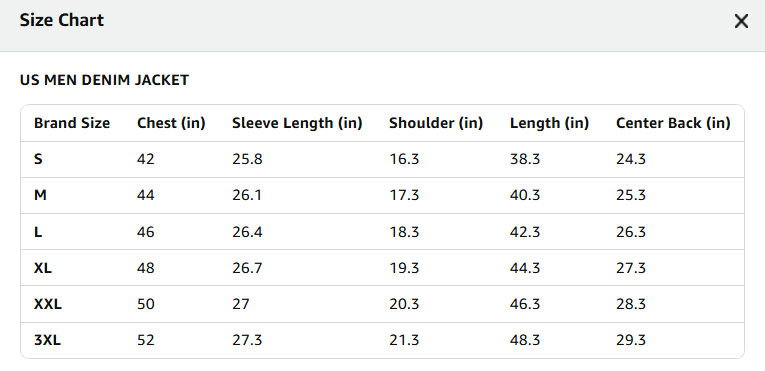The height and width of the screenshot is (371, 765).
Task: Select the 3XL size row label
Action: point(47,340)
